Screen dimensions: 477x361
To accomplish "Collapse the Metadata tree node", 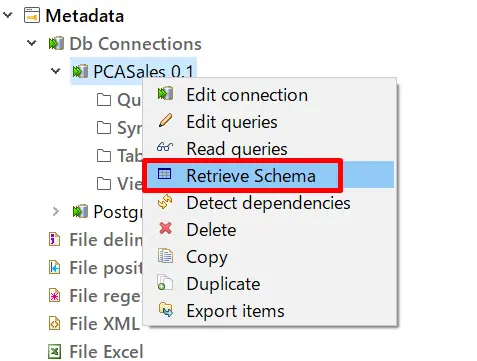I will 8,15.
